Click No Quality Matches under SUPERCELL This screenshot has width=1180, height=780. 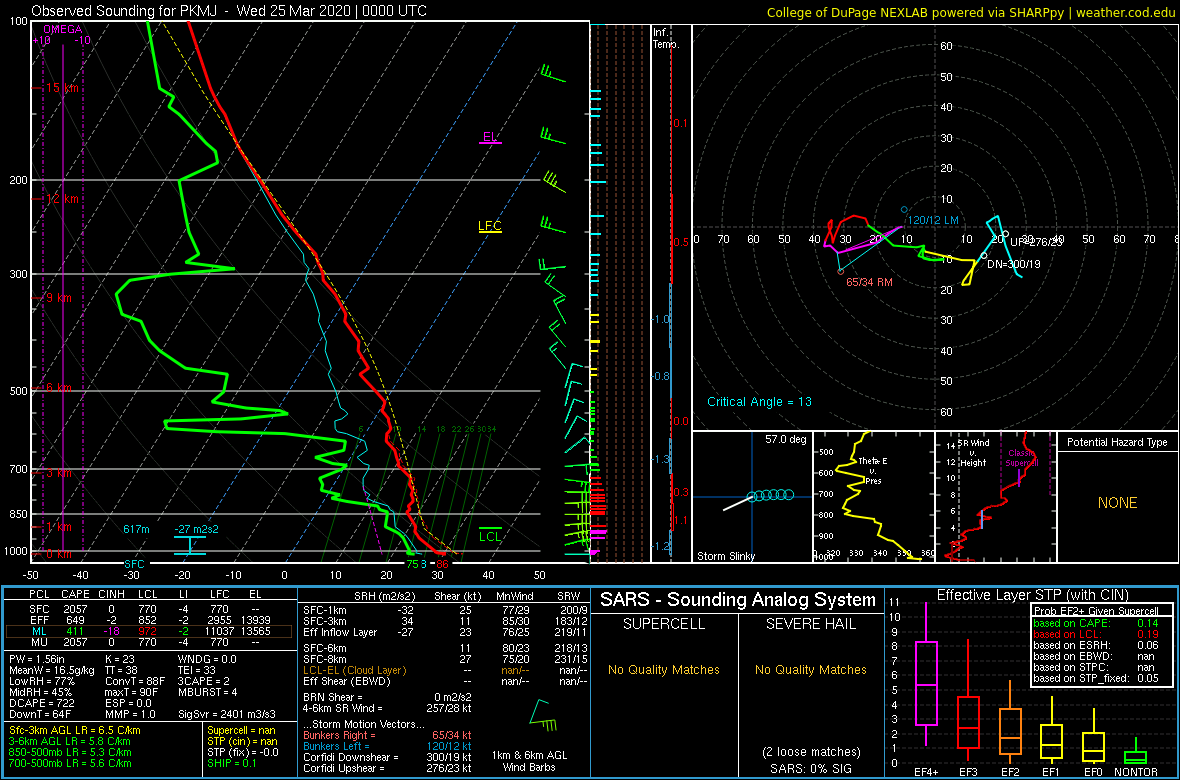663,669
